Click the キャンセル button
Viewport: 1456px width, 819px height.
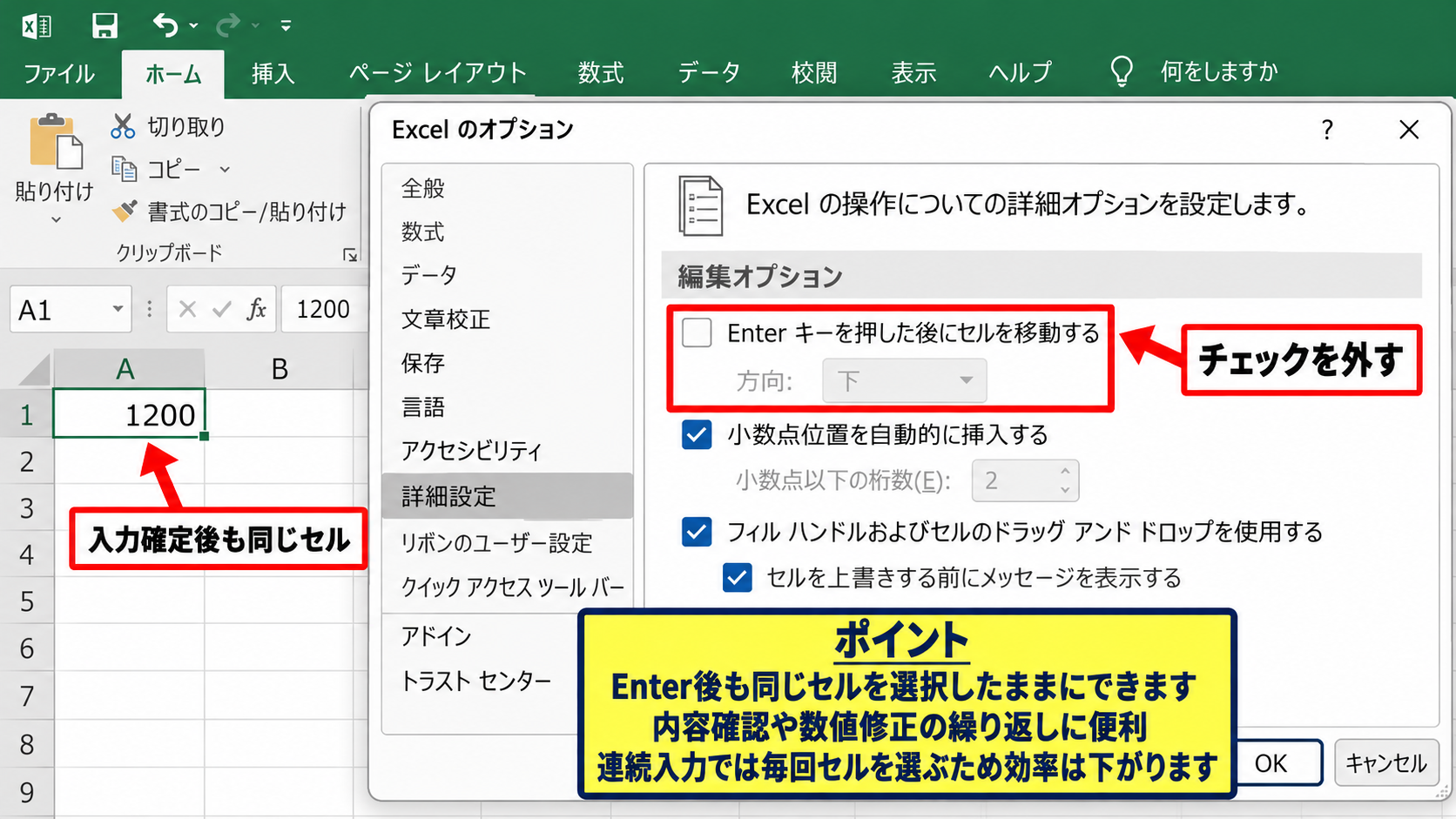[1386, 762]
